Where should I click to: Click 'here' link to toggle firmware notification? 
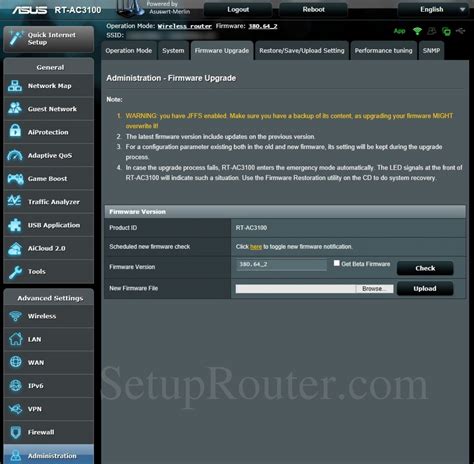click(256, 247)
